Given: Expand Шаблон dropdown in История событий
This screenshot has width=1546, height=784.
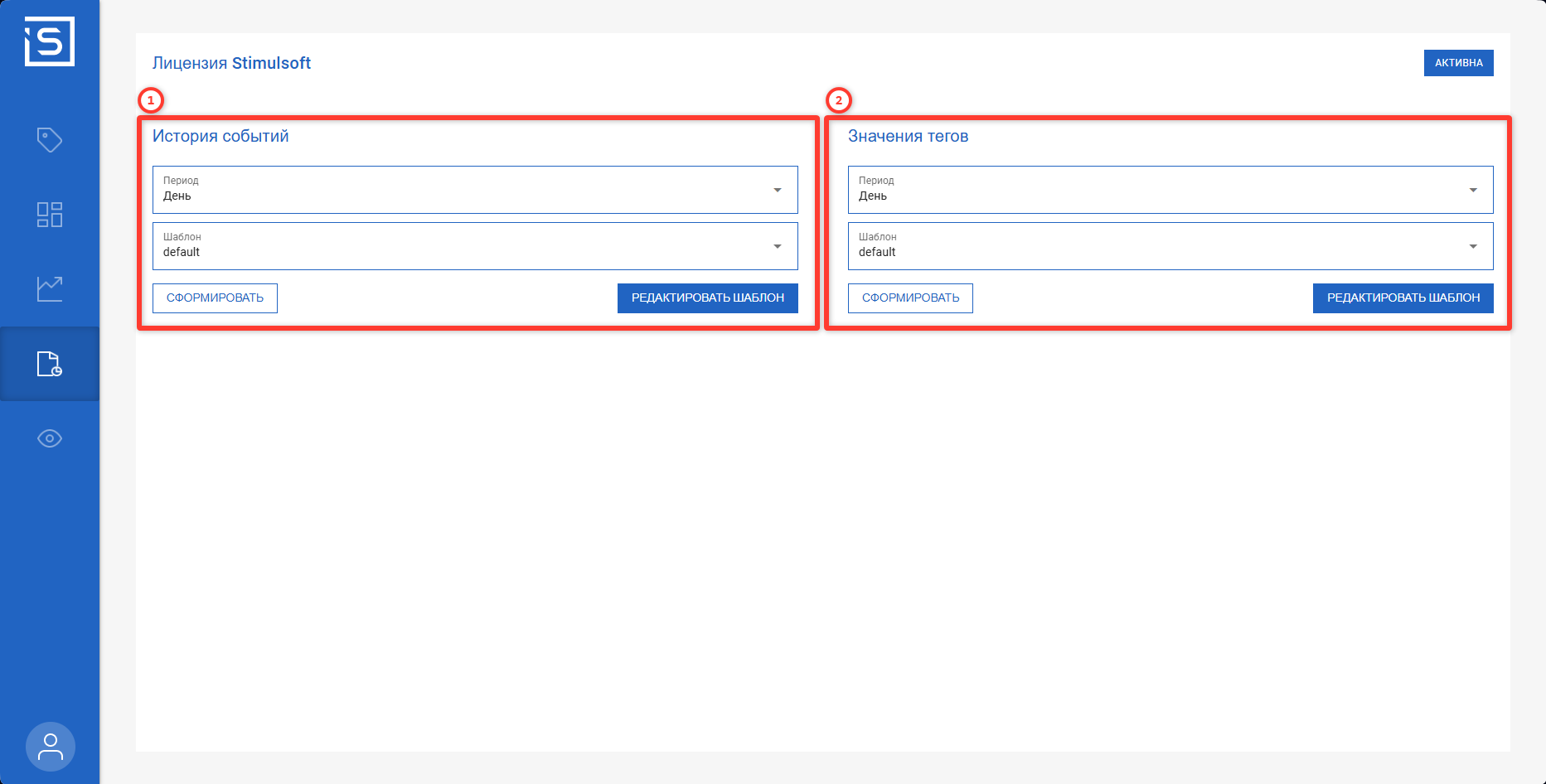Looking at the screenshot, I should 474,246.
